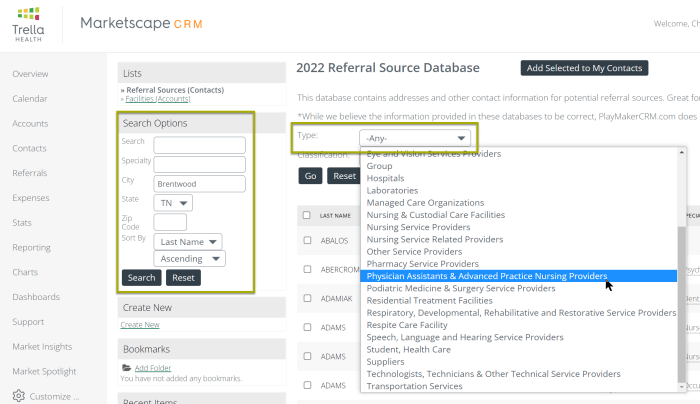Click the scrollbar thumb in the Type dropdown list
This screenshot has width=700, height=404.
(681, 304)
